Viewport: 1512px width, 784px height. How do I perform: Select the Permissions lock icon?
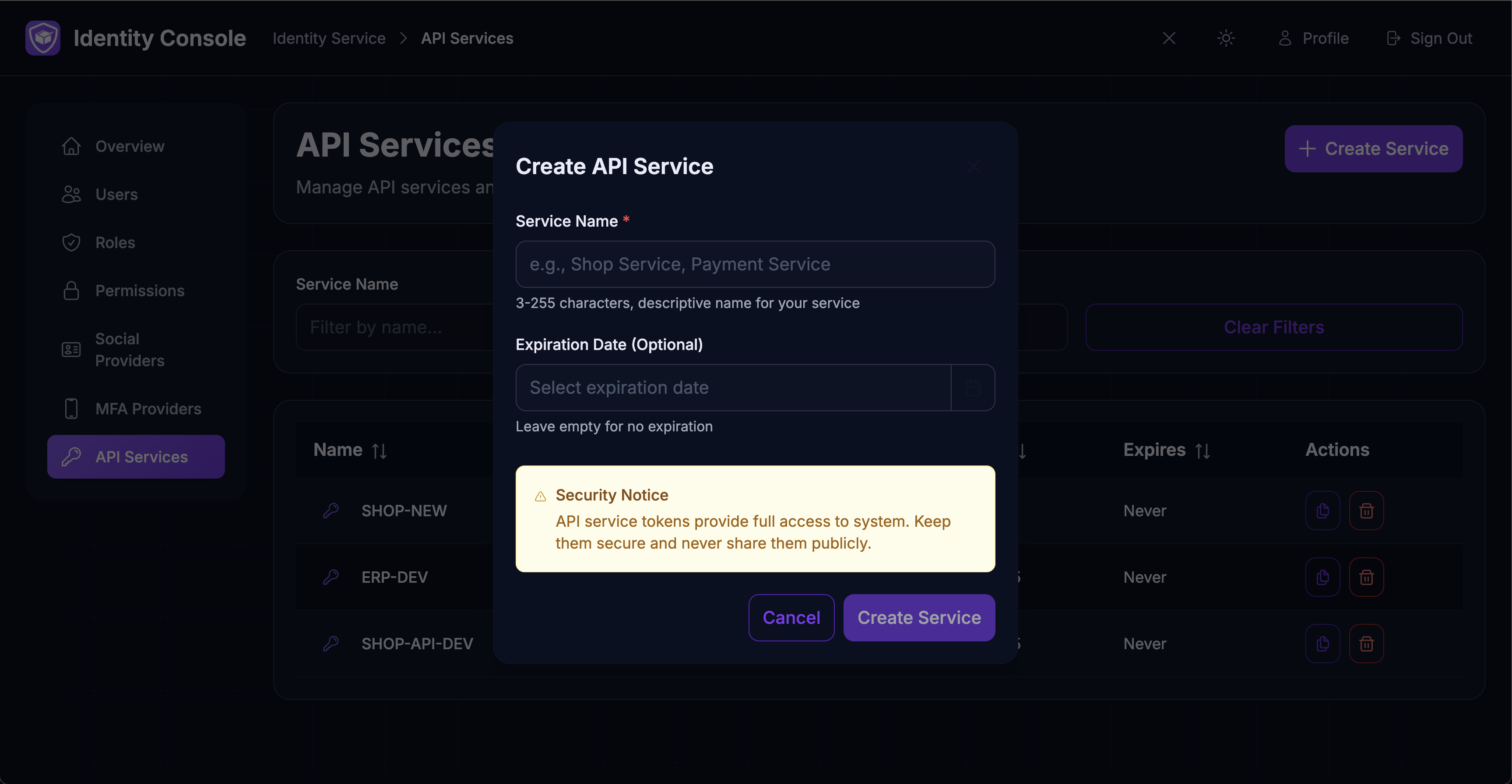click(x=71, y=290)
